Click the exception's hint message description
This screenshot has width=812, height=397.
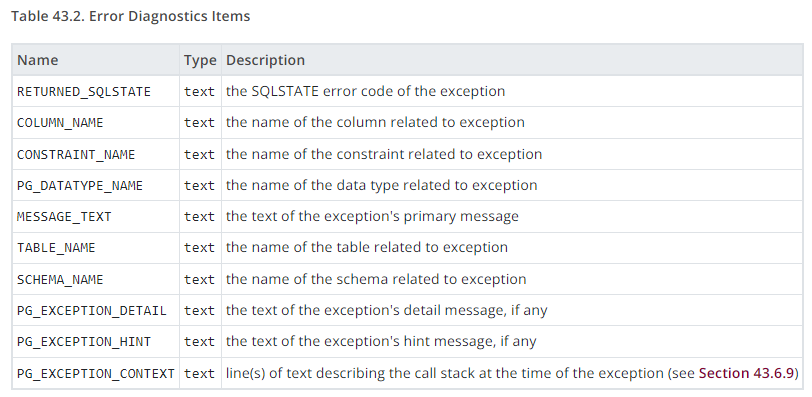click(x=381, y=341)
